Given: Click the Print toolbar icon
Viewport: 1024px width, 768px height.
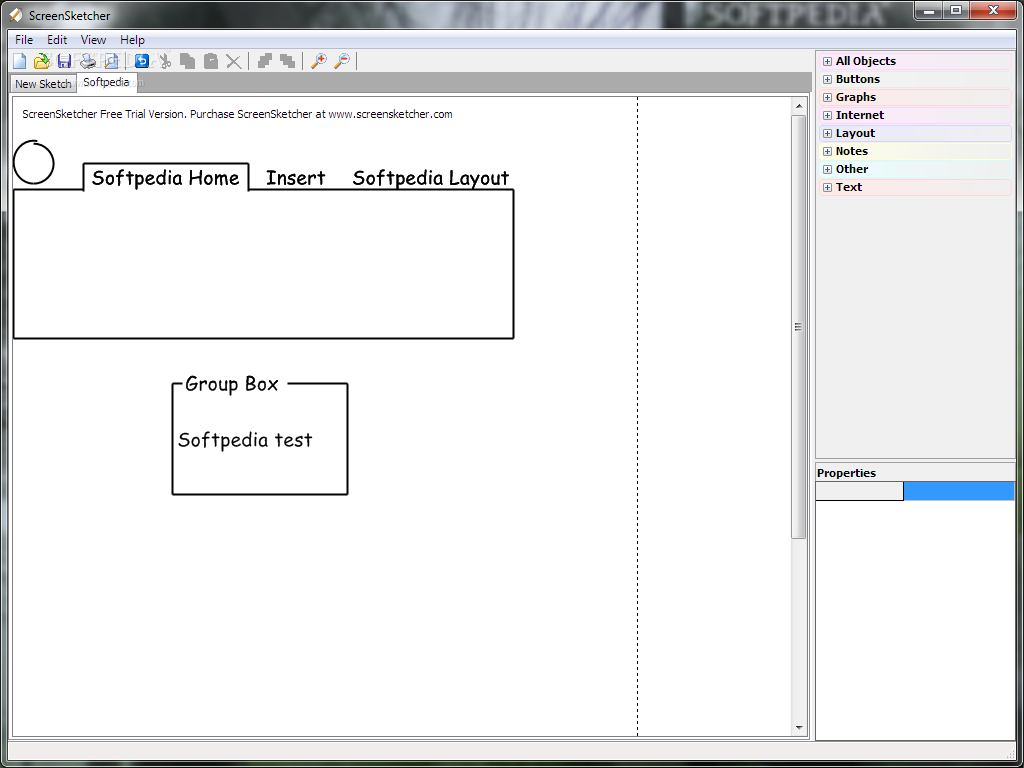Looking at the screenshot, I should (x=88, y=61).
